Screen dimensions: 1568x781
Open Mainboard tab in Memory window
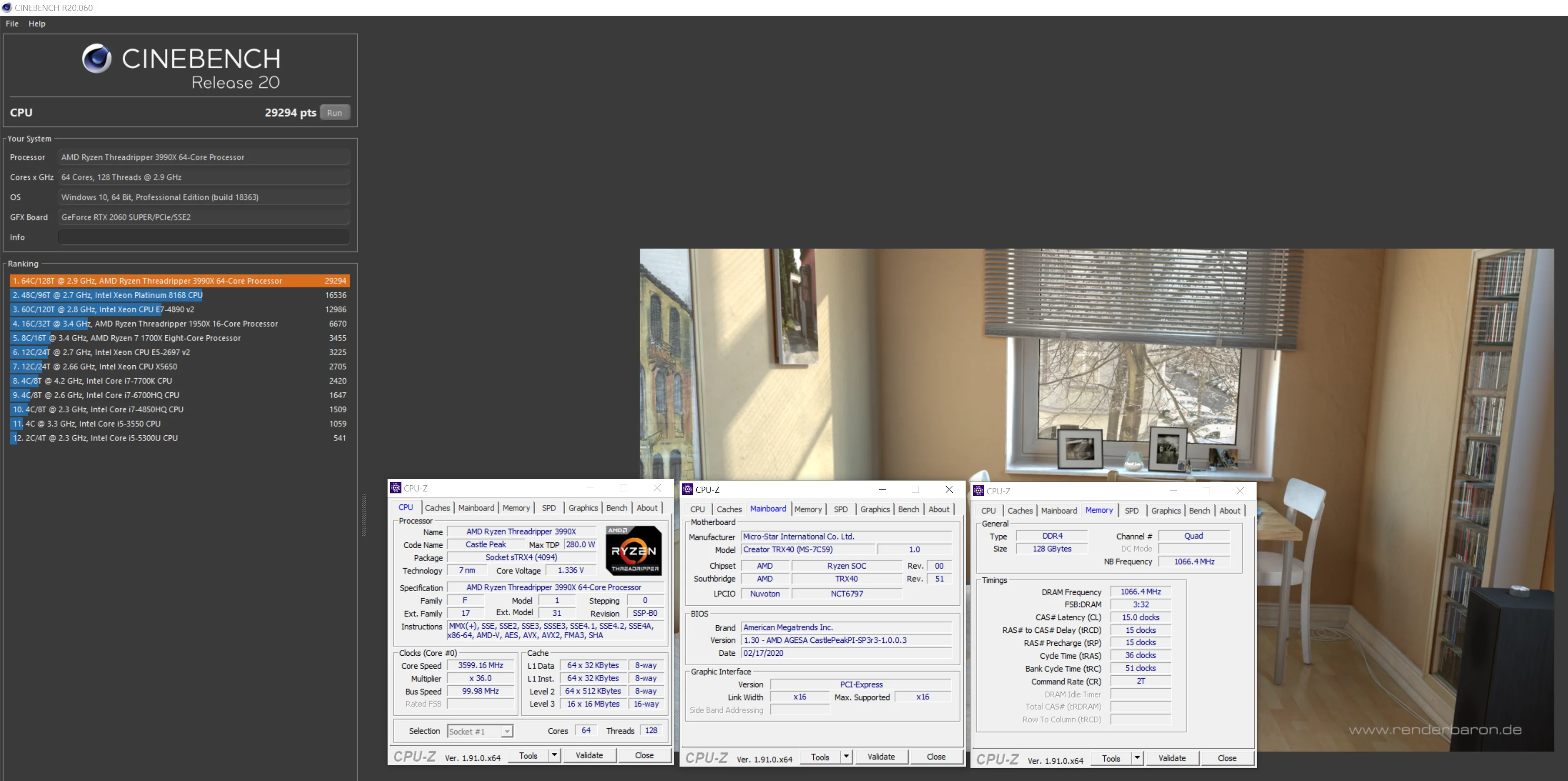1059,511
